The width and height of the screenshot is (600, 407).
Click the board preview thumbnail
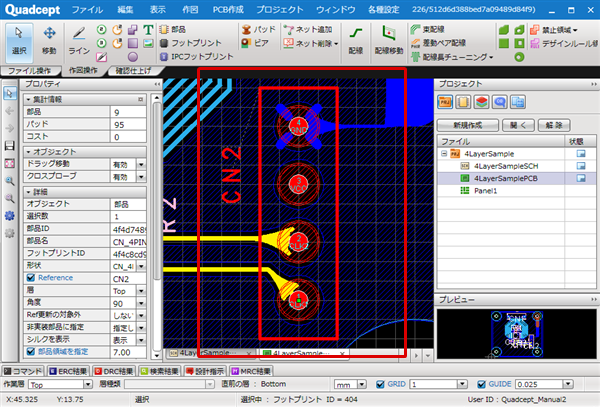517,334
